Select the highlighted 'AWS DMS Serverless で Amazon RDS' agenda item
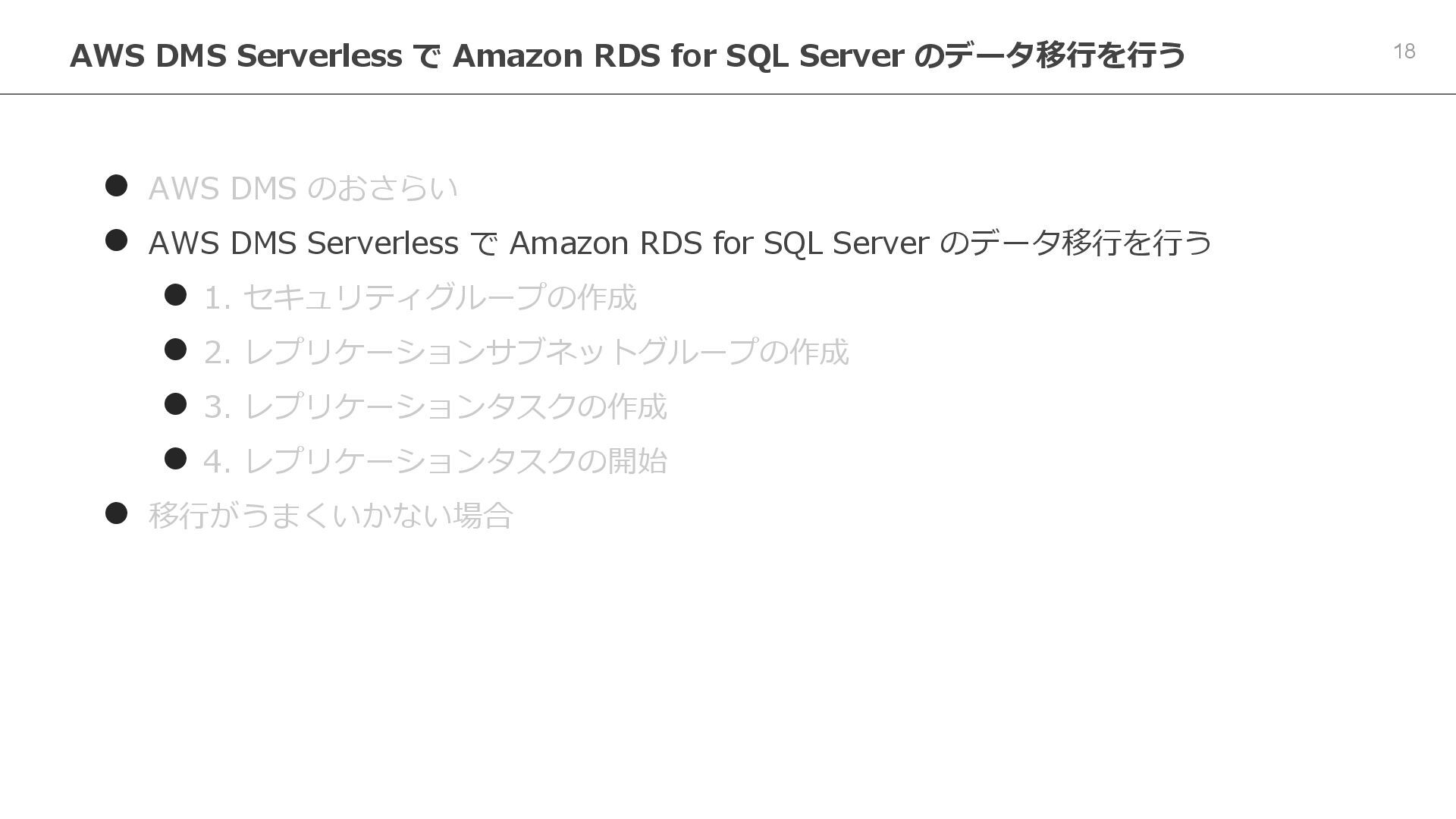The width and height of the screenshot is (1456, 819). (x=680, y=243)
